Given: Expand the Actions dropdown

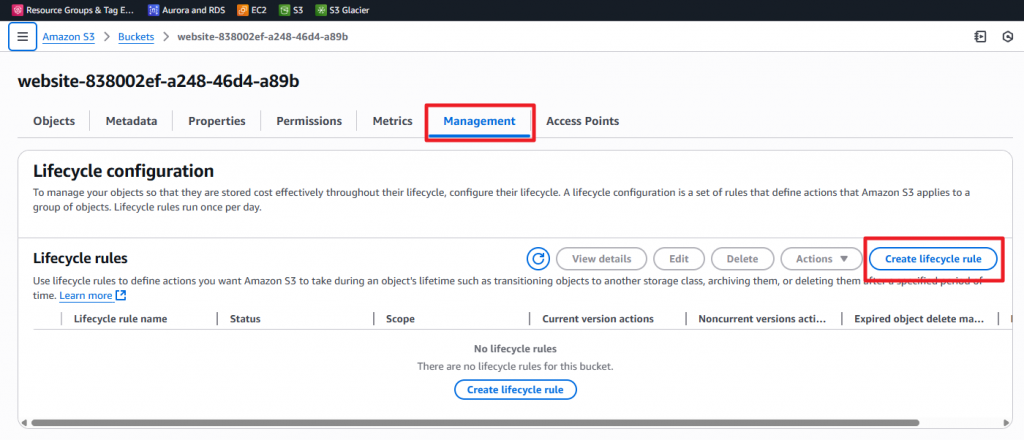Looking at the screenshot, I should 822,259.
